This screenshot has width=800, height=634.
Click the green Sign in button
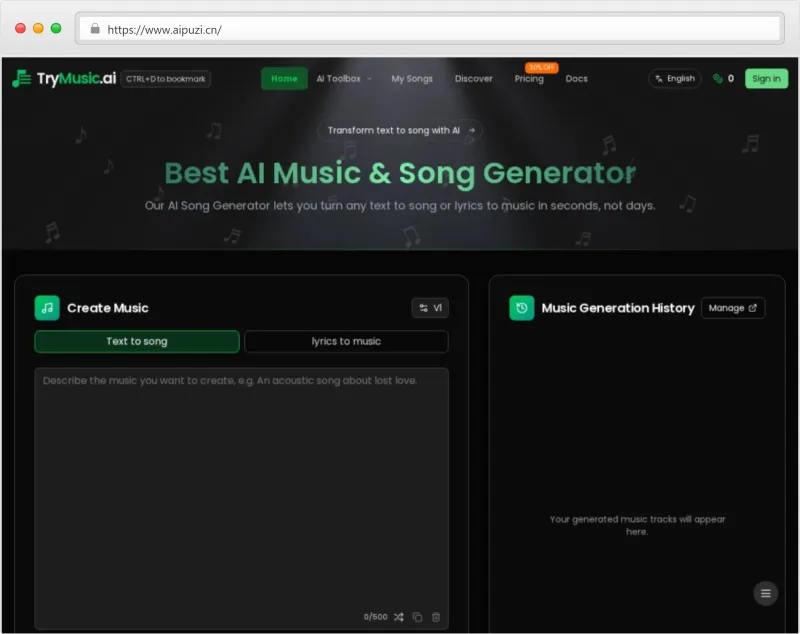click(x=766, y=78)
